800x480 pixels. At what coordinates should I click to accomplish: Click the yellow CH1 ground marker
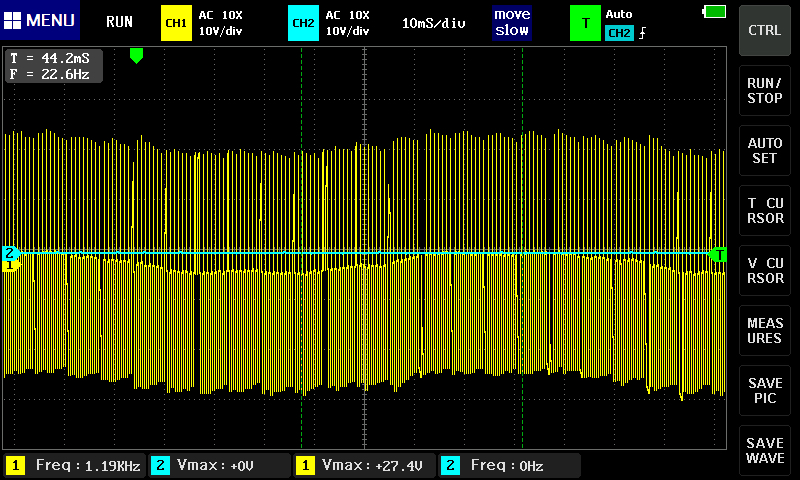(10, 265)
